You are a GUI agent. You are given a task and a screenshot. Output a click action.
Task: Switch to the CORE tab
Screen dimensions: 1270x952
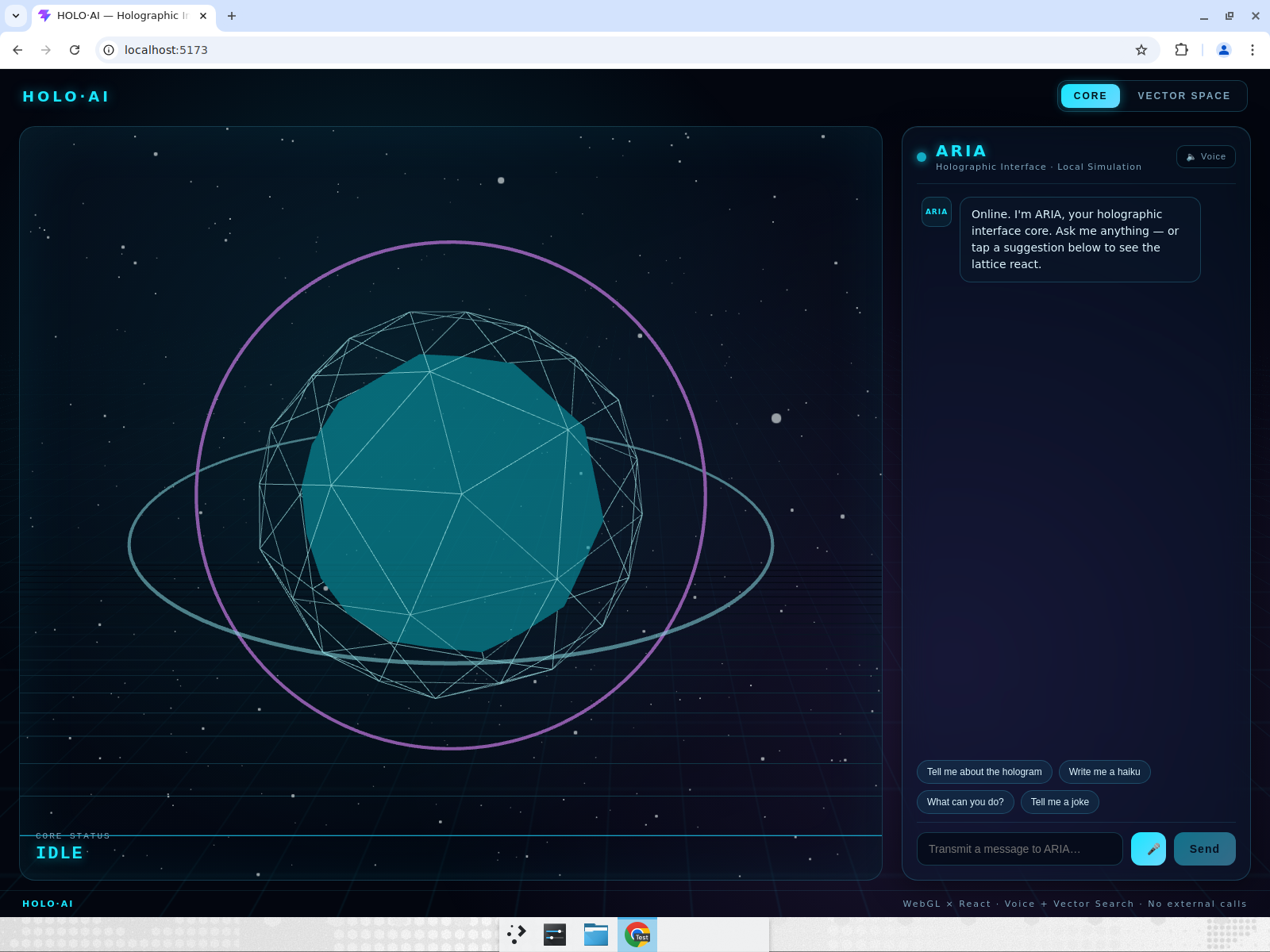pyautogui.click(x=1090, y=96)
